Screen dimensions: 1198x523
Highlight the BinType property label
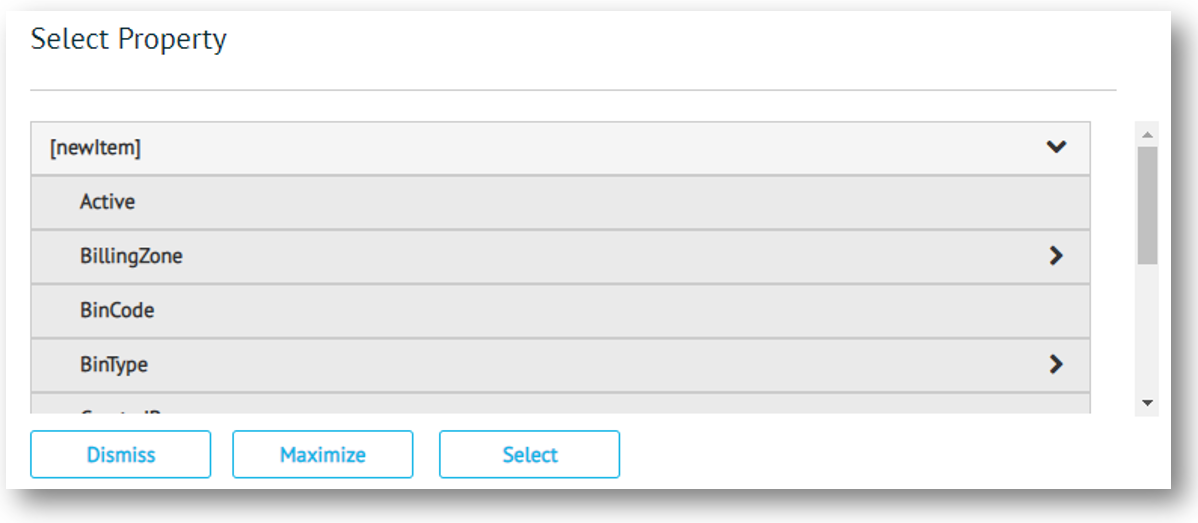(x=114, y=364)
